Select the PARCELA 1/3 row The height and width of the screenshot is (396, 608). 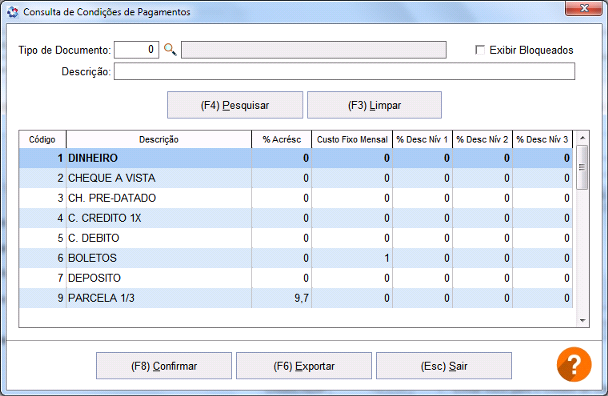296,298
